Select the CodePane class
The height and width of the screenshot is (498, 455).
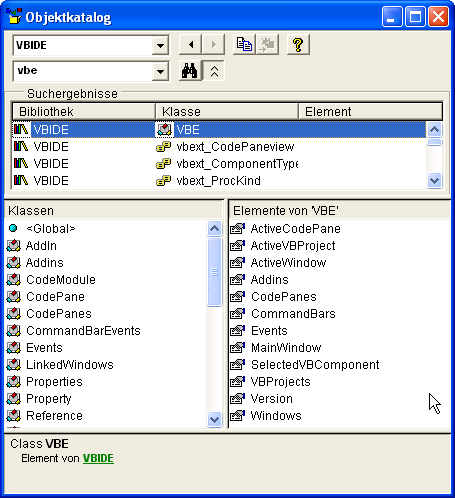pyautogui.click(x=55, y=297)
